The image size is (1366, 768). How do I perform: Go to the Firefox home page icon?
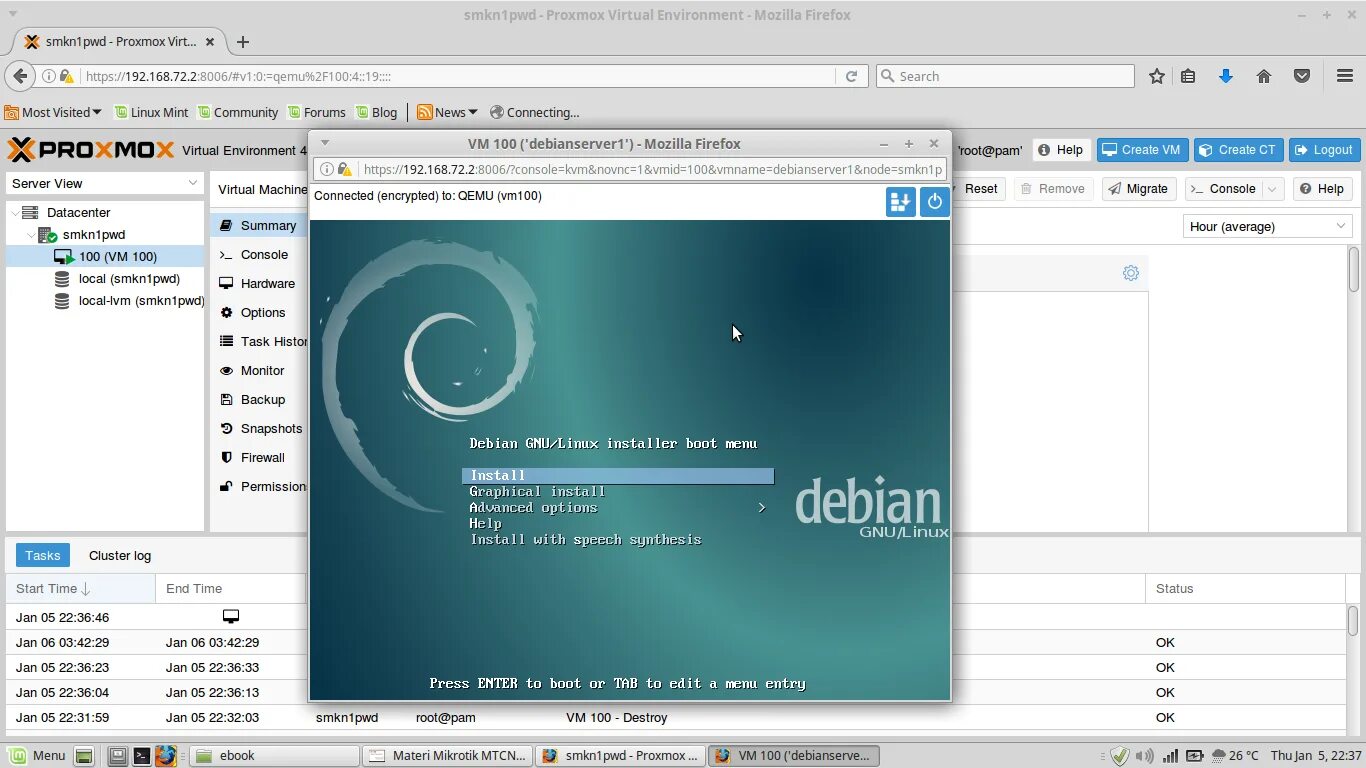tap(1264, 76)
